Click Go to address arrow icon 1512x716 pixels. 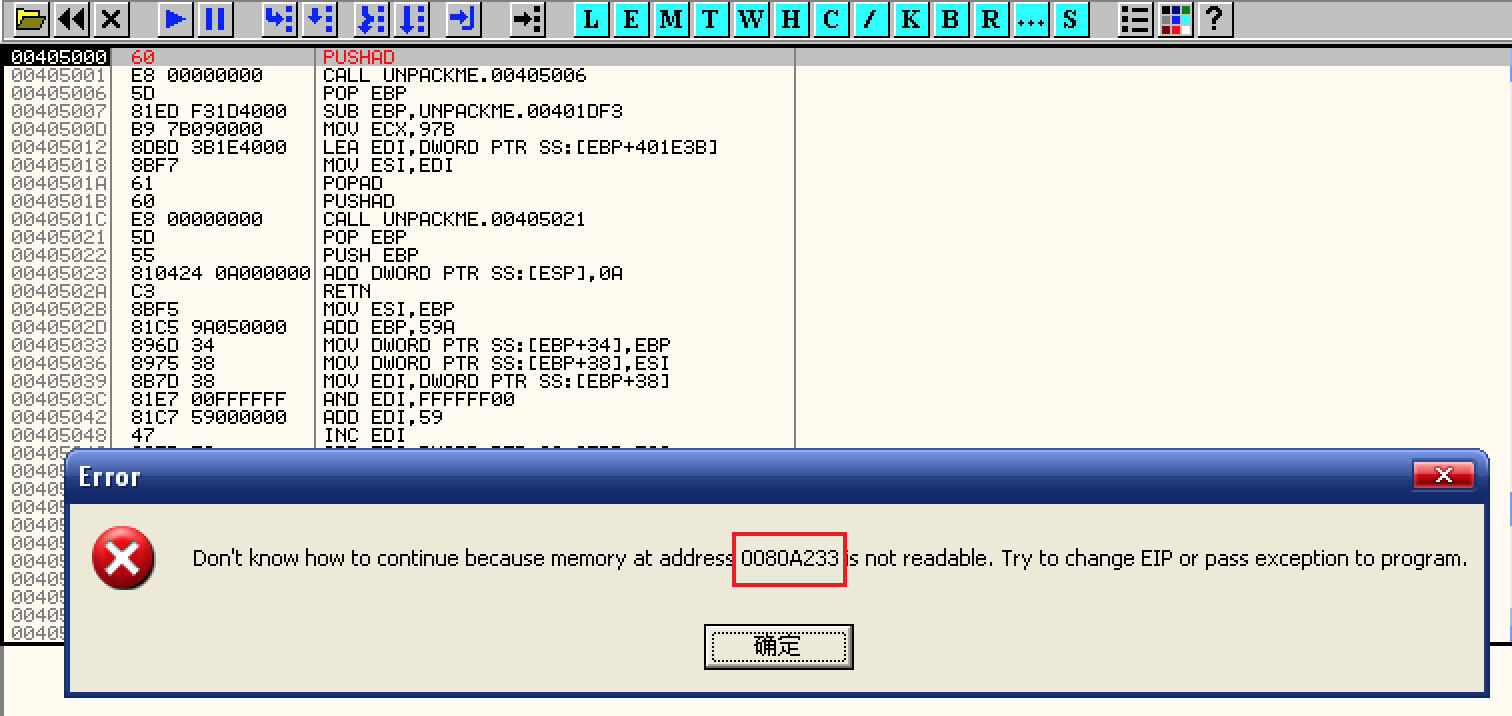point(526,18)
